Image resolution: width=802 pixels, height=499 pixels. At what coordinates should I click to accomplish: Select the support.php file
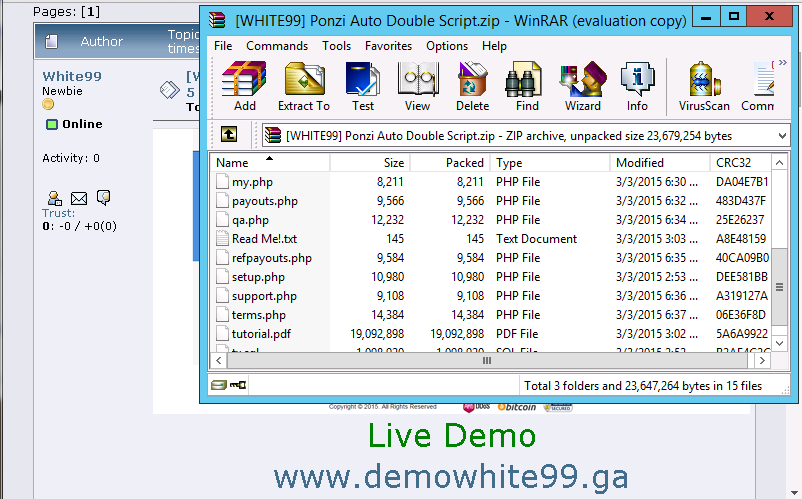pos(264,296)
